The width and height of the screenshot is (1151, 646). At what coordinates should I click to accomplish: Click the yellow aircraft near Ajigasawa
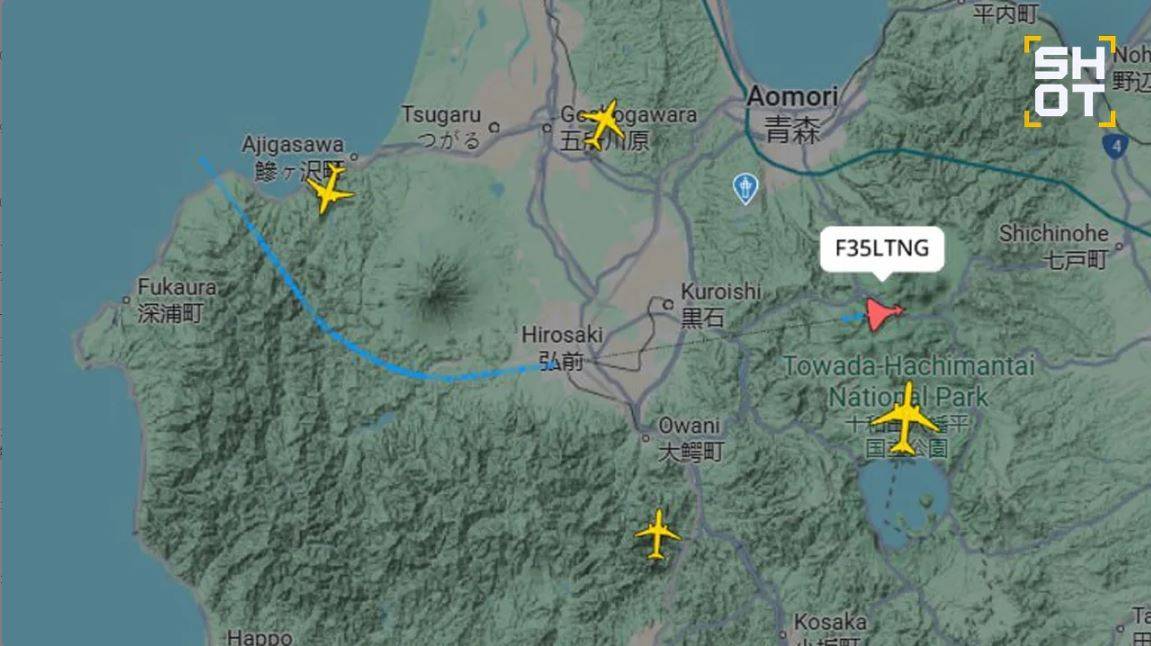point(330,190)
